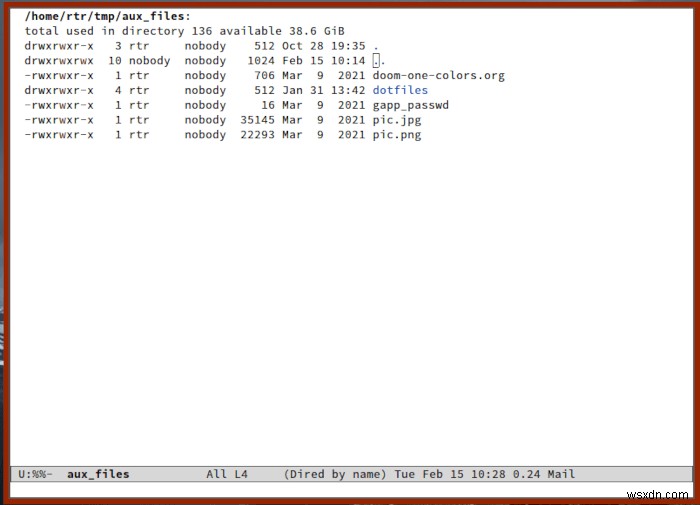
Task: Click drwxrwxrwx permissions of parent directory
Action: pos(59,61)
